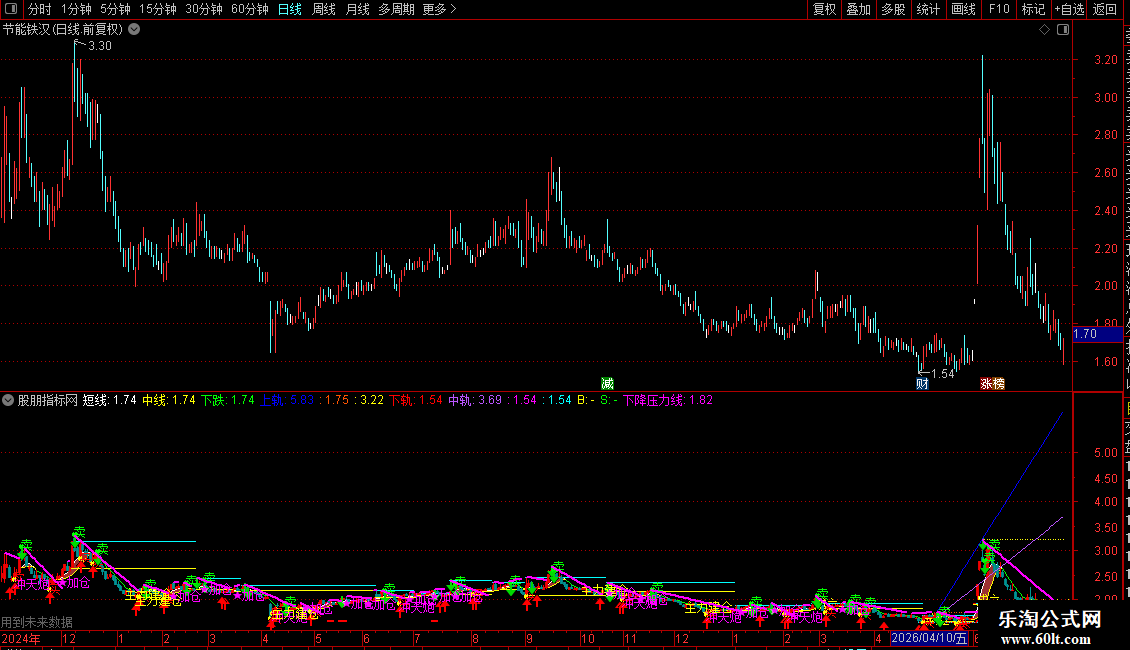This screenshot has height=650, width=1130.
Task: Expand the 股朋指标网 indicator dropdown
Action: click(8, 400)
